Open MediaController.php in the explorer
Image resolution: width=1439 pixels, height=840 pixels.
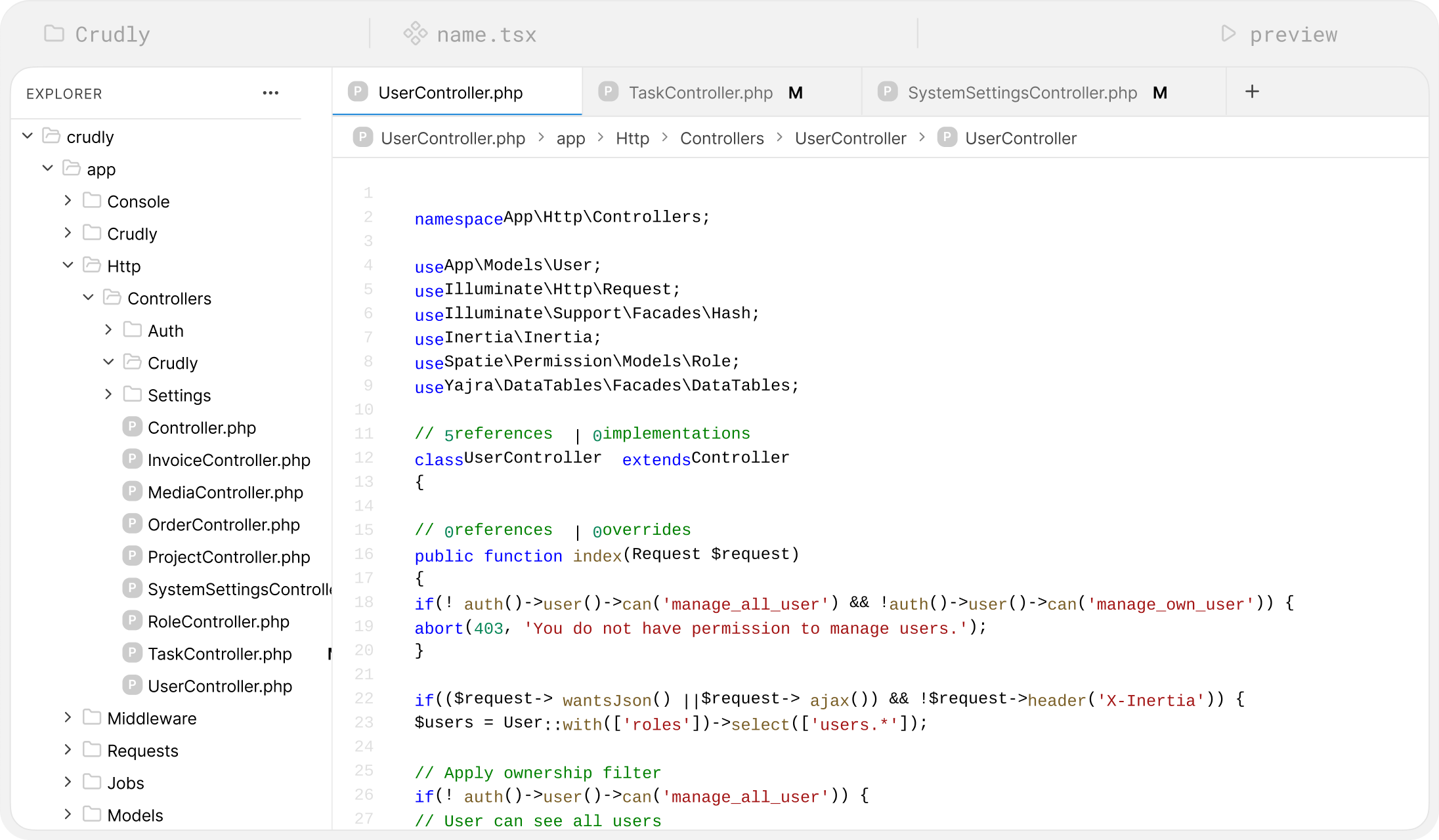225,492
